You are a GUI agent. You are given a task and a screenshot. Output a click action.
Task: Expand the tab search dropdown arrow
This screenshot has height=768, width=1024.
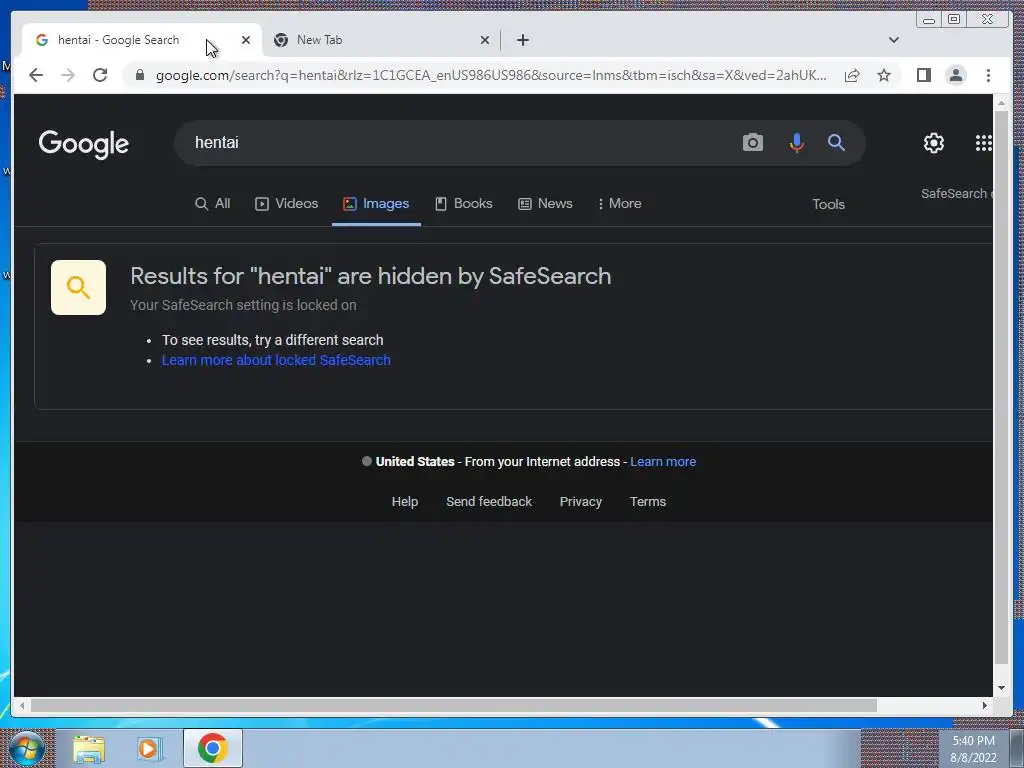[893, 40]
